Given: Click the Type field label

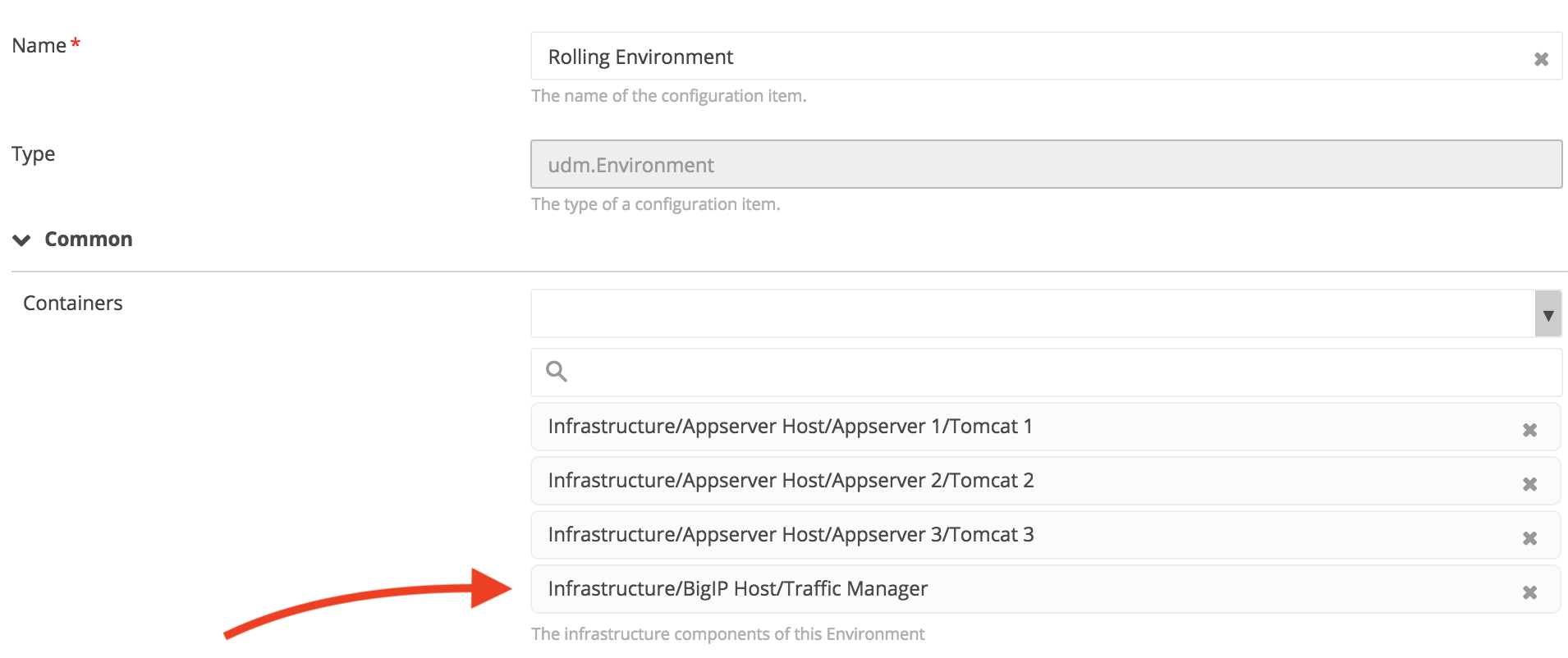Looking at the screenshot, I should pyautogui.click(x=33, y=154).
